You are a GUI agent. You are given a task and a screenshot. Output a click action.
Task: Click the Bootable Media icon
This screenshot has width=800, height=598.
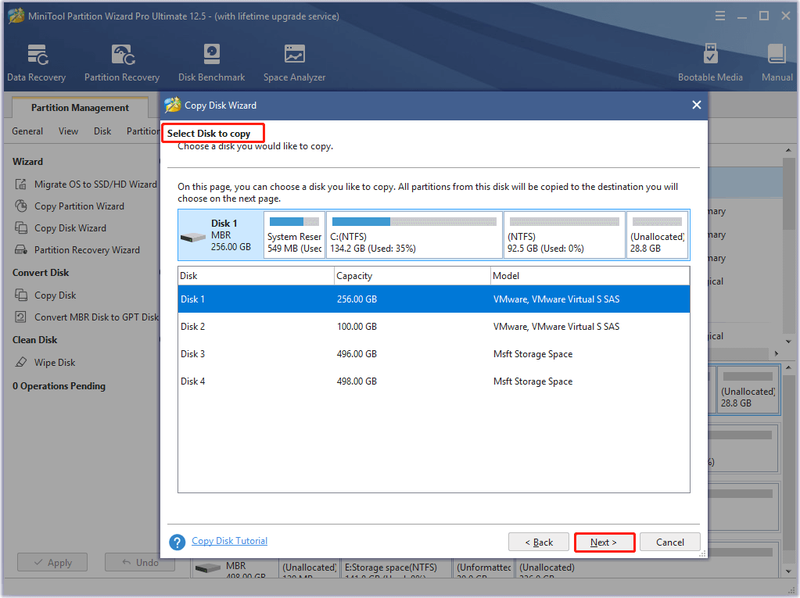710,54
